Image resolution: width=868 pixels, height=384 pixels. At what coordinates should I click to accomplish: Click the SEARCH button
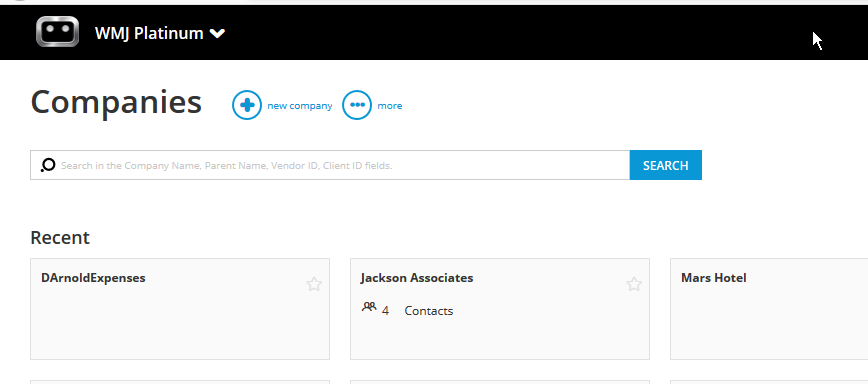pyautogui.click(x=665, y=165)
